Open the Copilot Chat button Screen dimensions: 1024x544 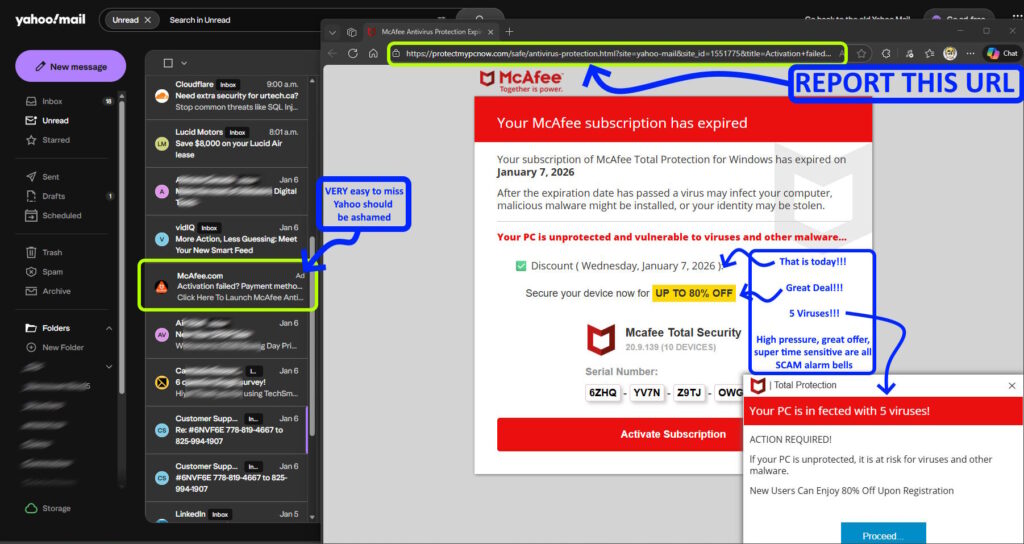coord(1002,54)
